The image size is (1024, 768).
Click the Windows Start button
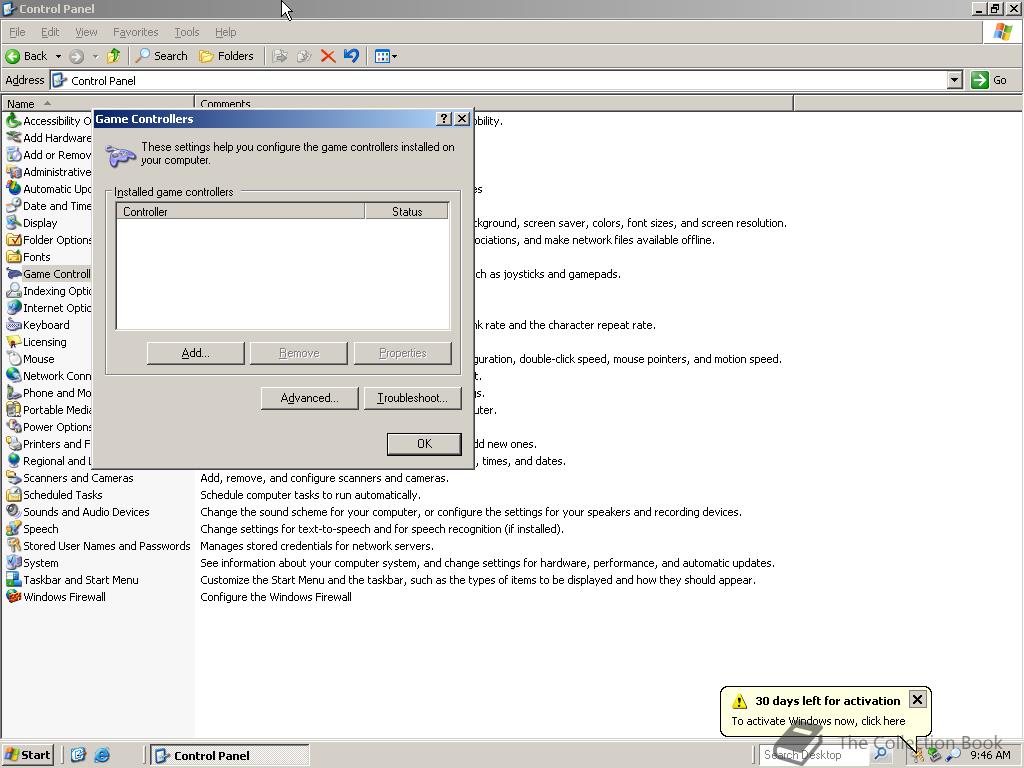[27, 755]
